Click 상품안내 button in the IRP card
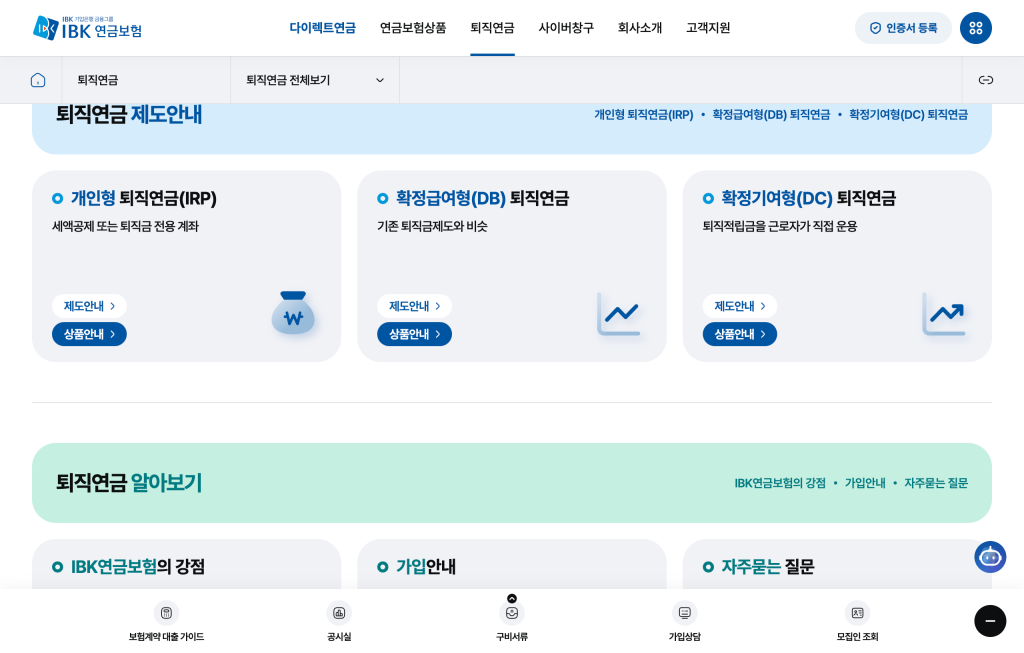 89,334
